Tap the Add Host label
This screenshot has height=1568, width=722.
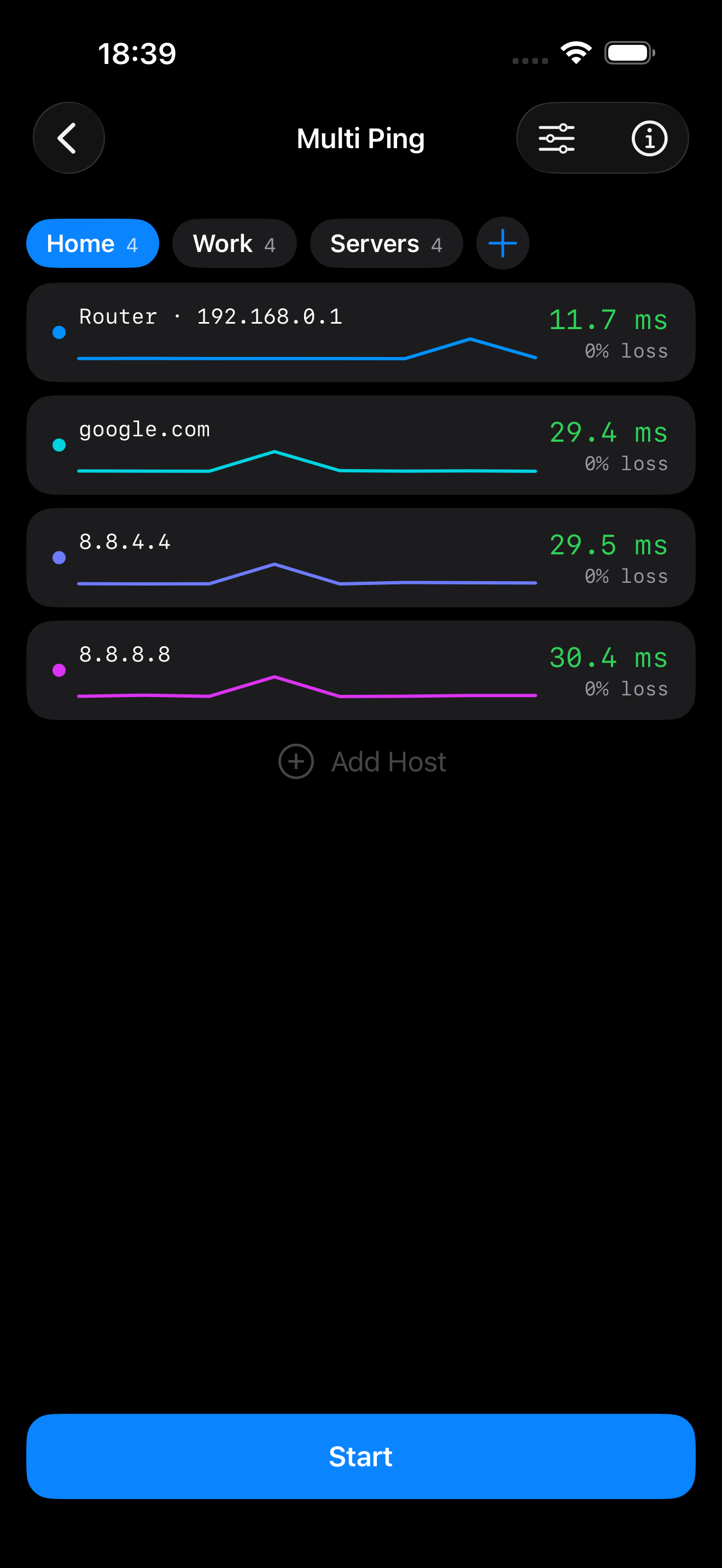(x=389, y=762)
